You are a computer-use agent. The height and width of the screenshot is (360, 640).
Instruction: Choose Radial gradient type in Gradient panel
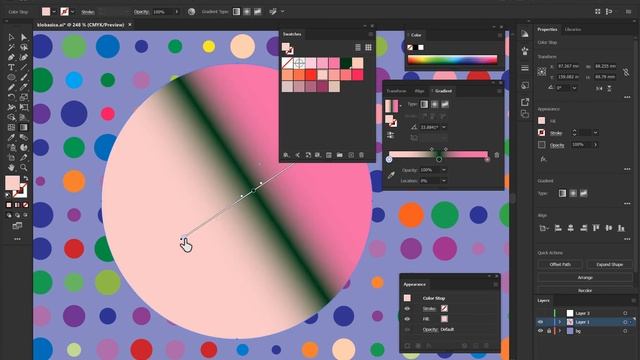point(434,104)
